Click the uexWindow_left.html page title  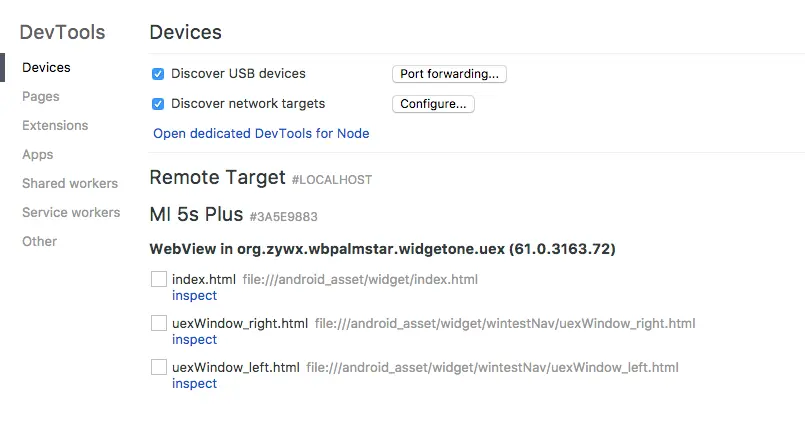[x=236, y=367]
